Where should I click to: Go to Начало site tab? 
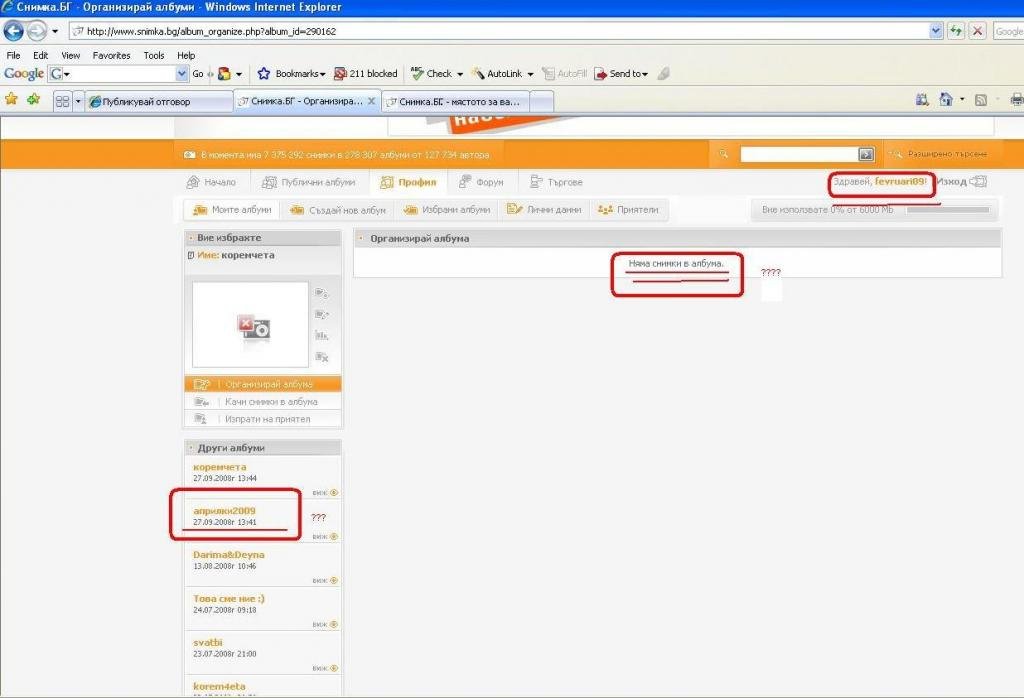[x=211, y=182]
